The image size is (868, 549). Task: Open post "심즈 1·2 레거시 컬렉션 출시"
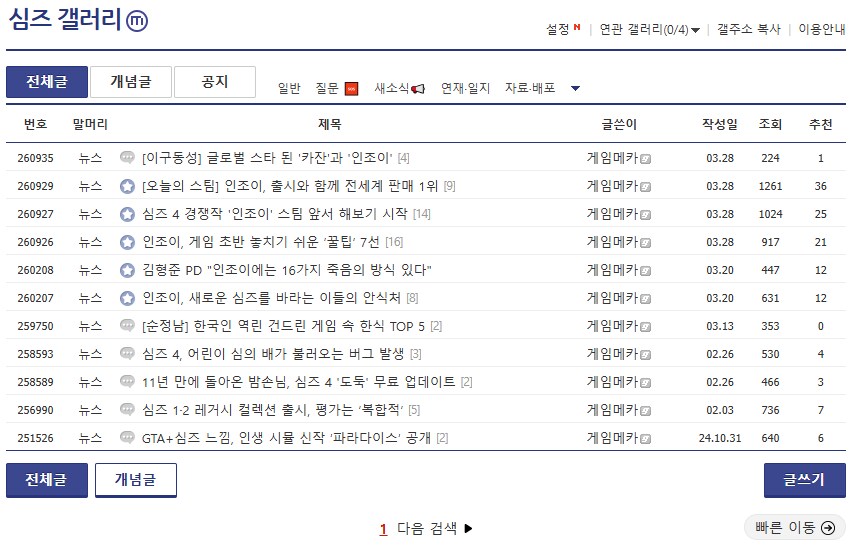click(272, 410)
